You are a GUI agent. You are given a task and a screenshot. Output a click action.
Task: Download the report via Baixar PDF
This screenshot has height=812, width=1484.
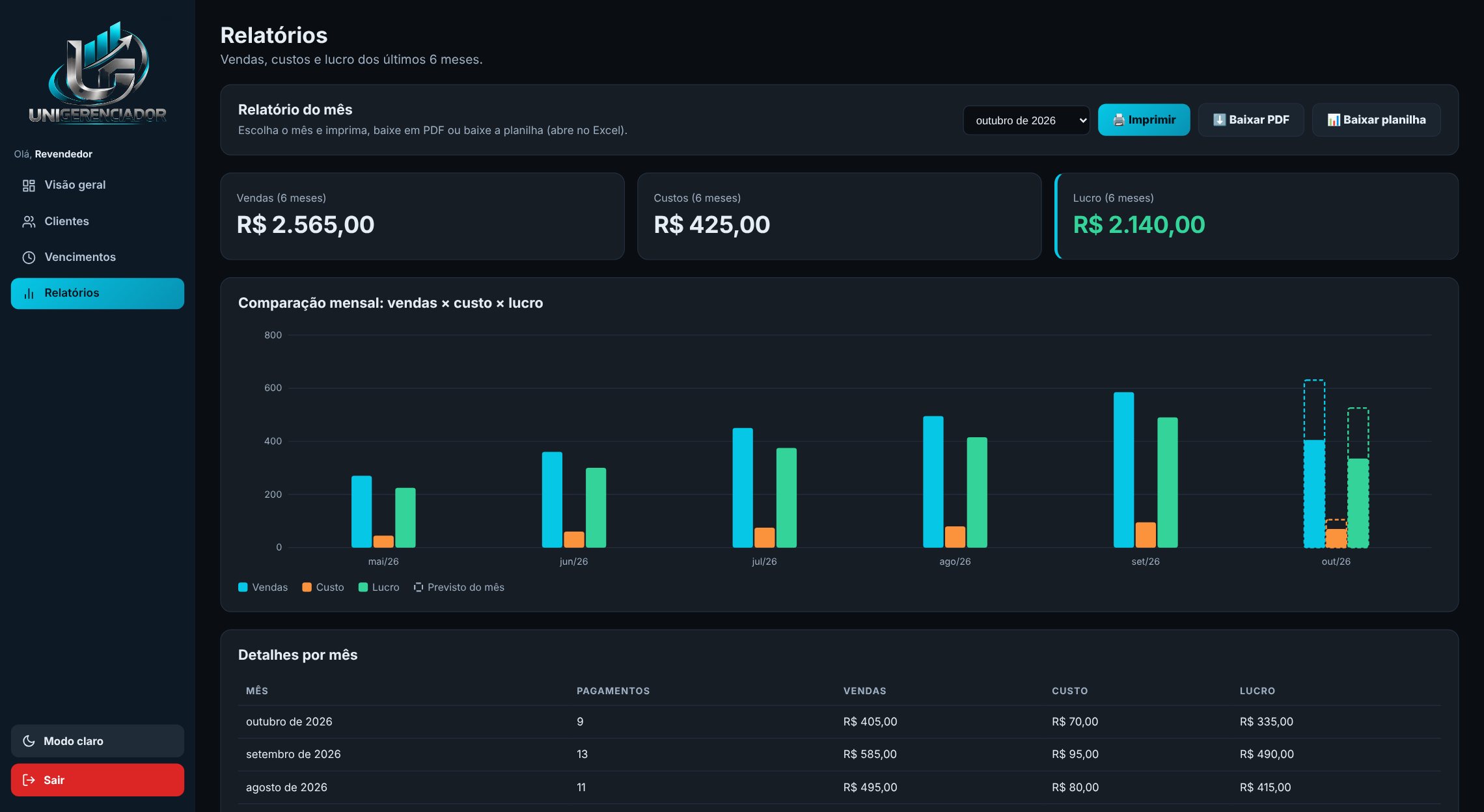coord(1251,120)
